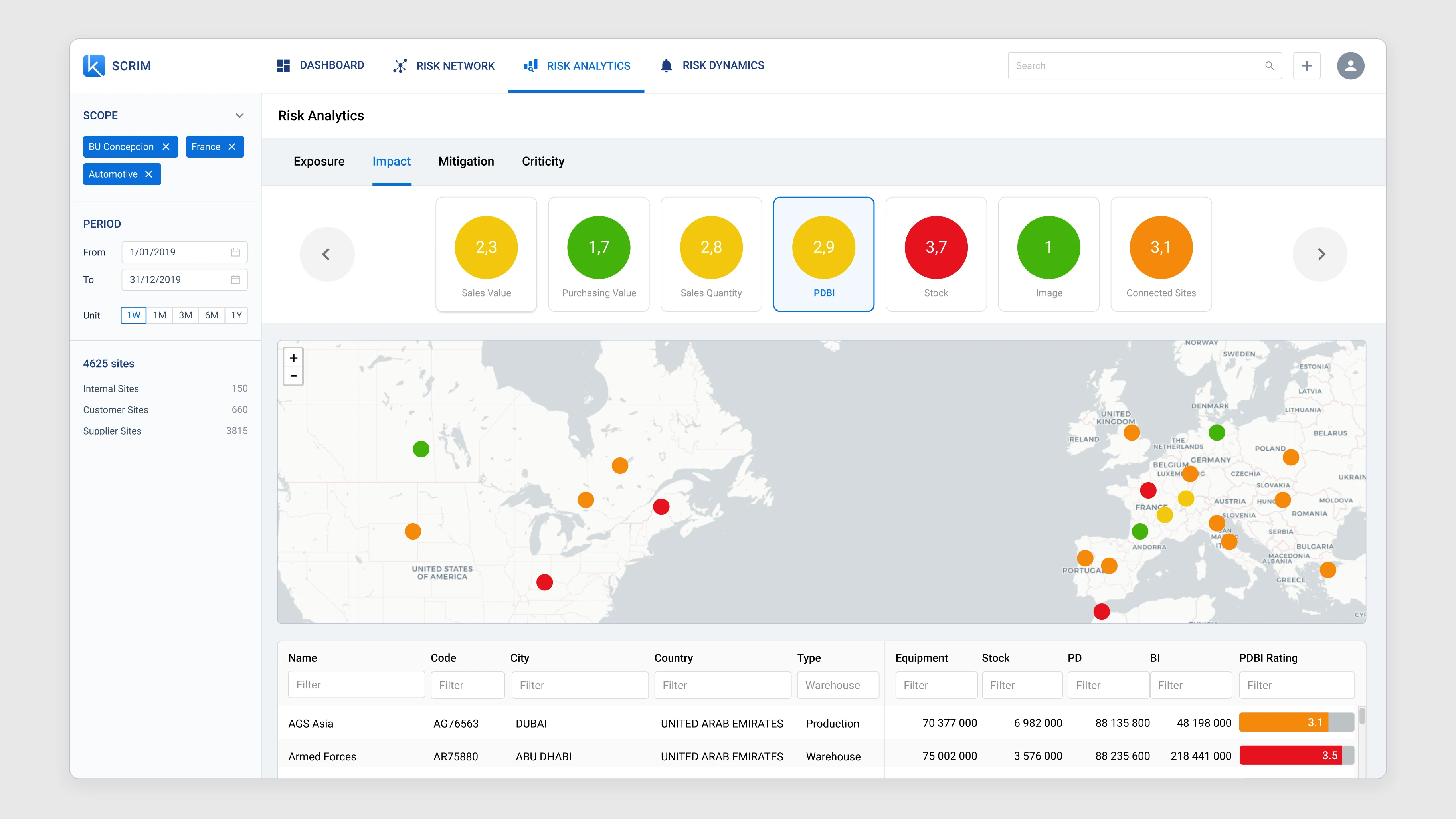Screen dimensions: 1456x819
Task: Open Risk Network in navigation
Action: [444, 65]
